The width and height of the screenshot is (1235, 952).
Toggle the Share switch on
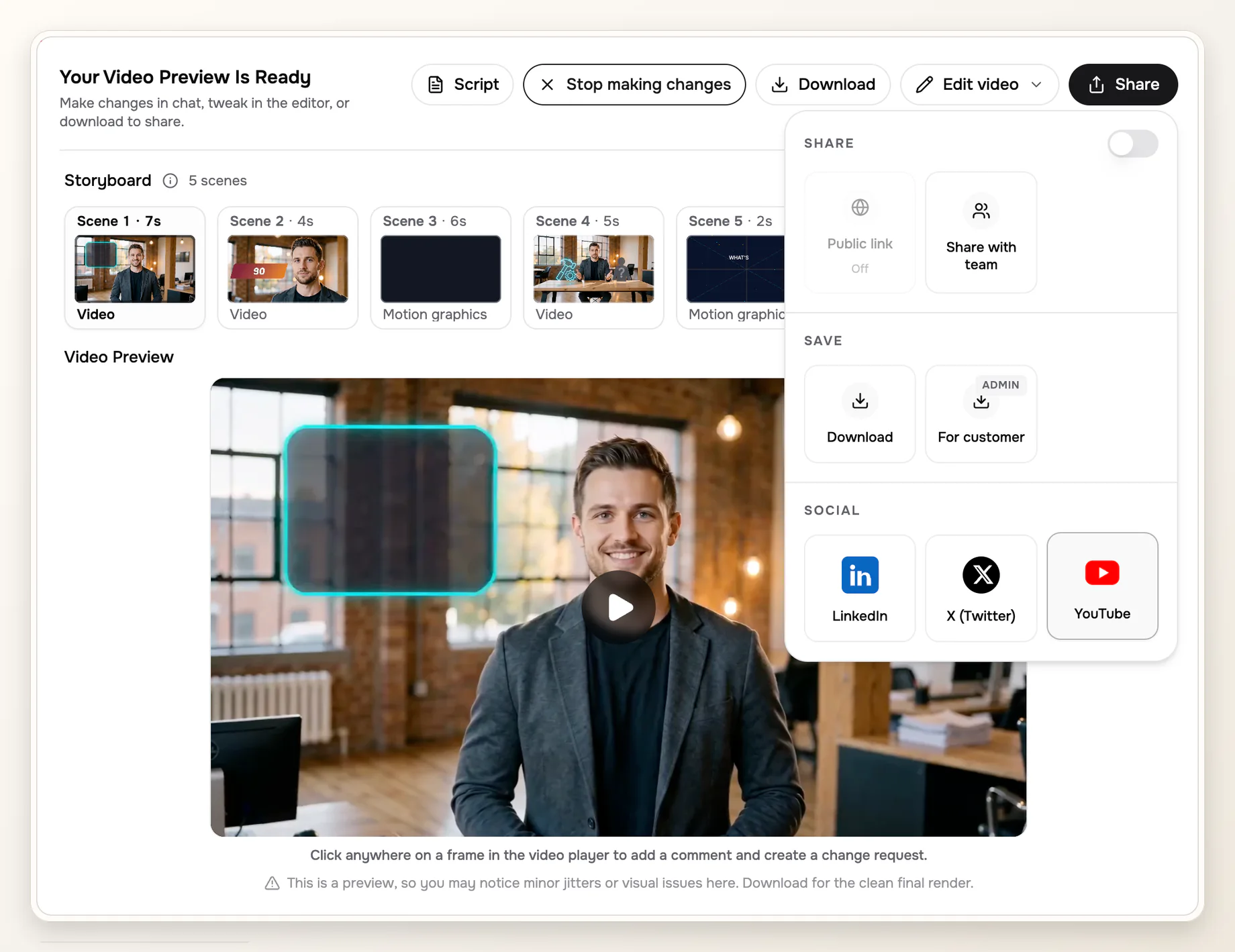click(1132, 144)
